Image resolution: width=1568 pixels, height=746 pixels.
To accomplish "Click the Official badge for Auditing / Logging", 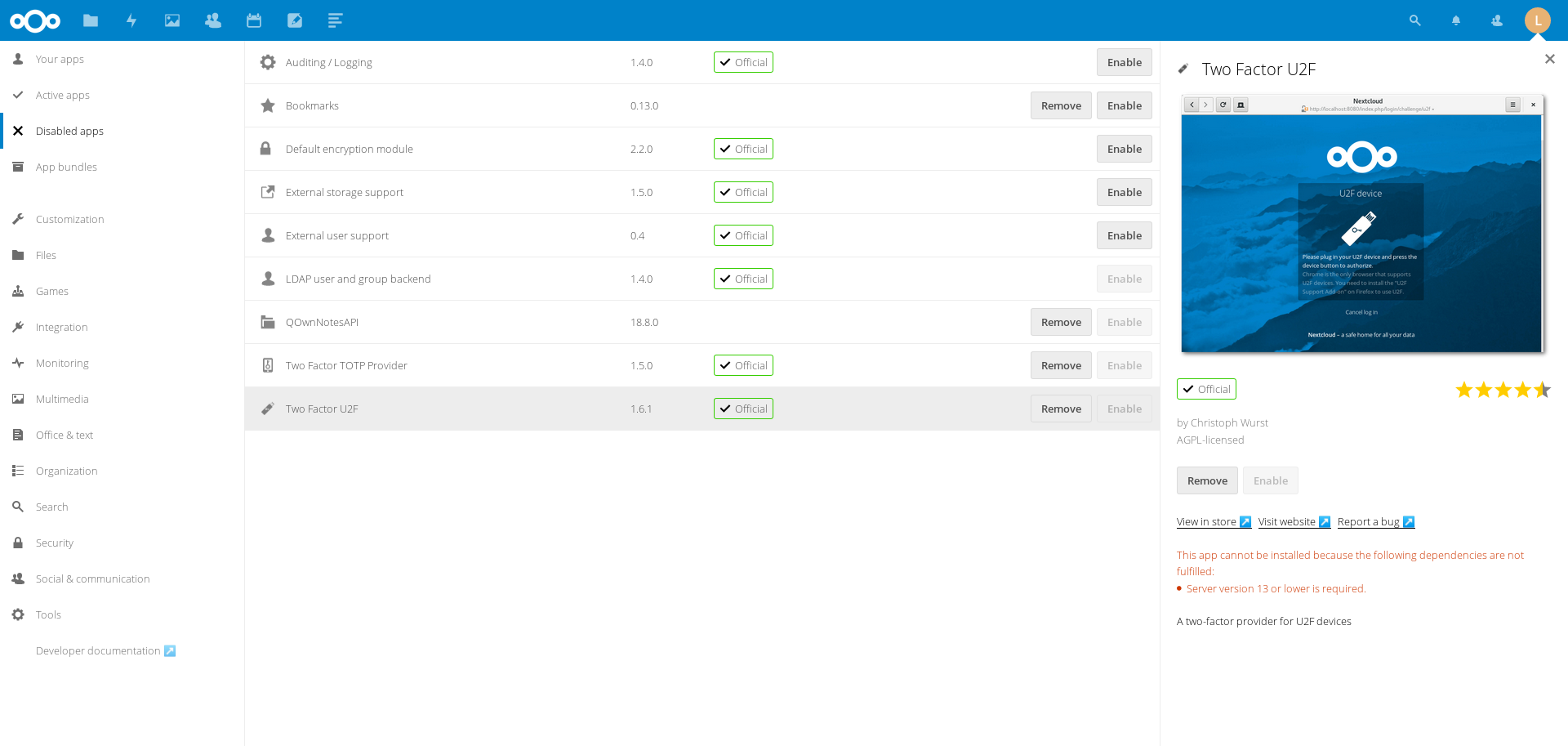I will [743, 61].
